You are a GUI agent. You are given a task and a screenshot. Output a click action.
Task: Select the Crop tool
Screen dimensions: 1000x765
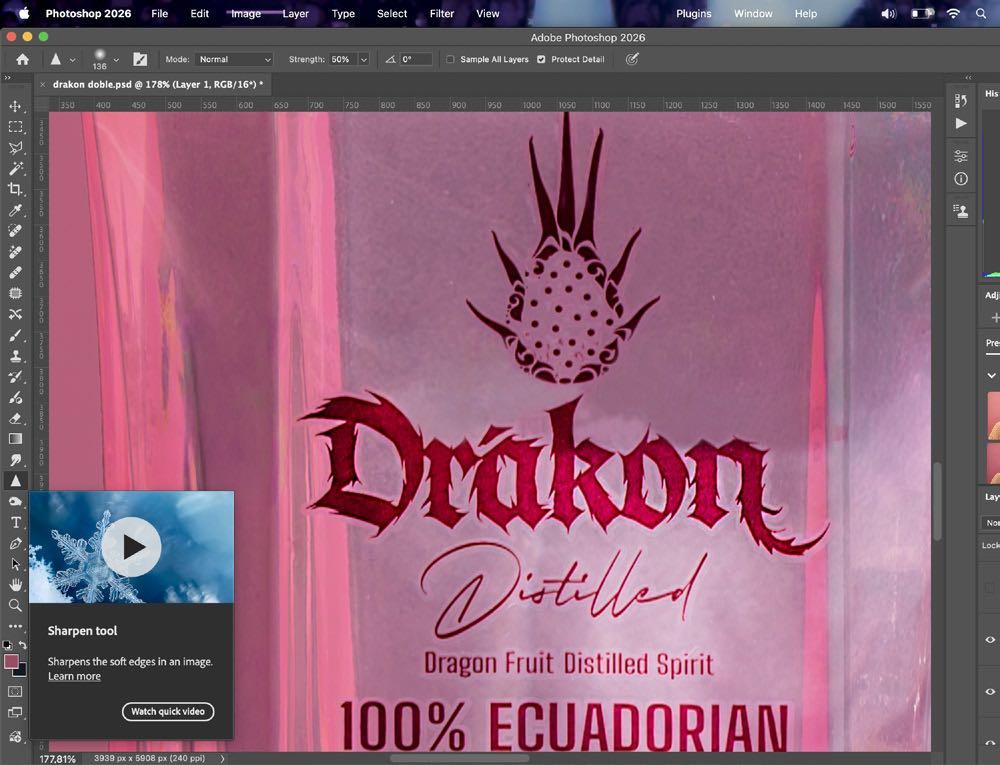click(15, 189)
